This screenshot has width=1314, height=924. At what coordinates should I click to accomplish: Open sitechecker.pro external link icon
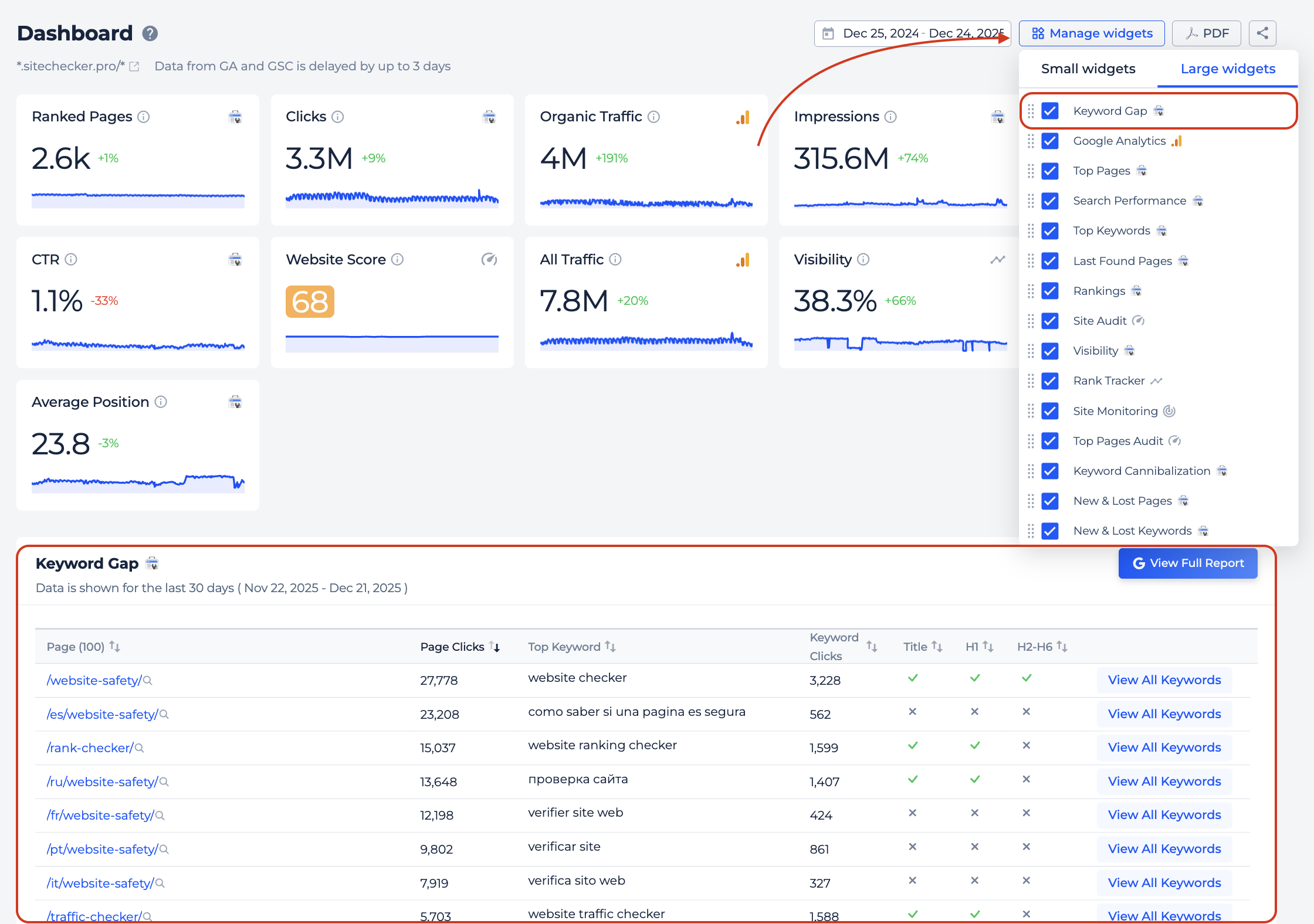pyautogui.click(x=134, y=67)
